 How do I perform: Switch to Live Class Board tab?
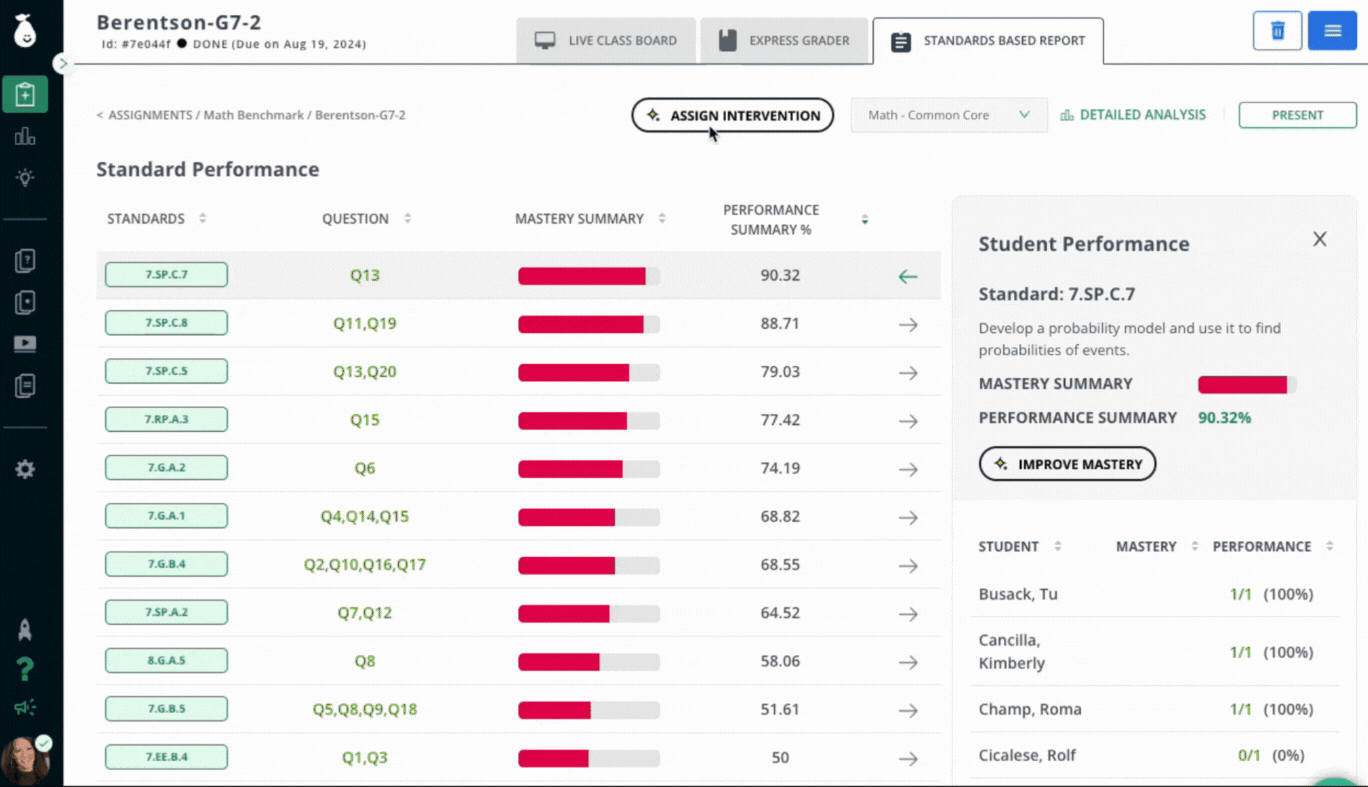(606, 41)
